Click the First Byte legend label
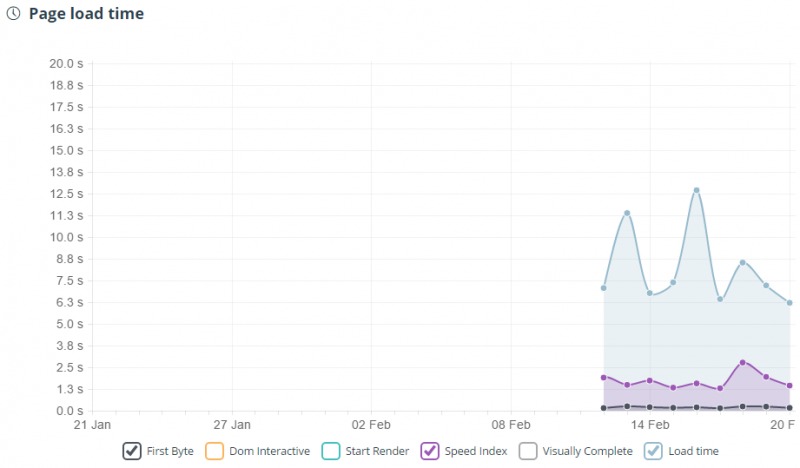800x468 pixels. click(171, 451)
